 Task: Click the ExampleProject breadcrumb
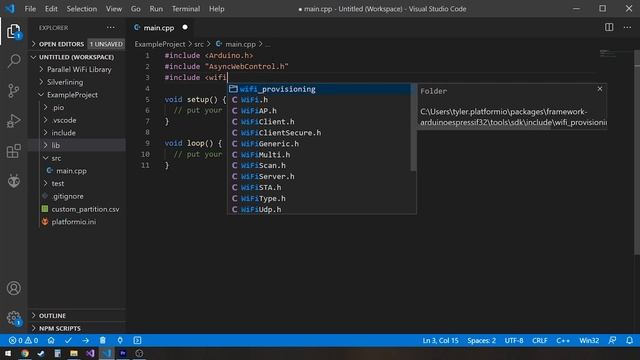coord(160,44)
